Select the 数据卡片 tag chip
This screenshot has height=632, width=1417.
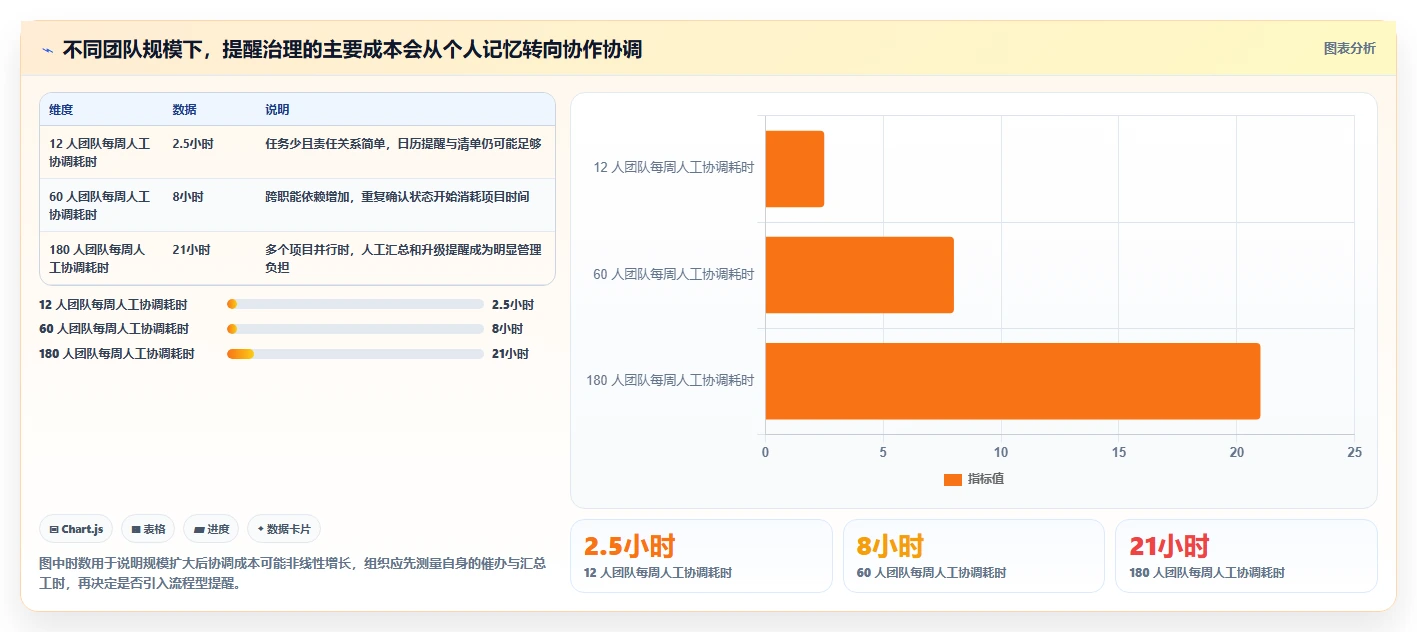tap(284, 529)
